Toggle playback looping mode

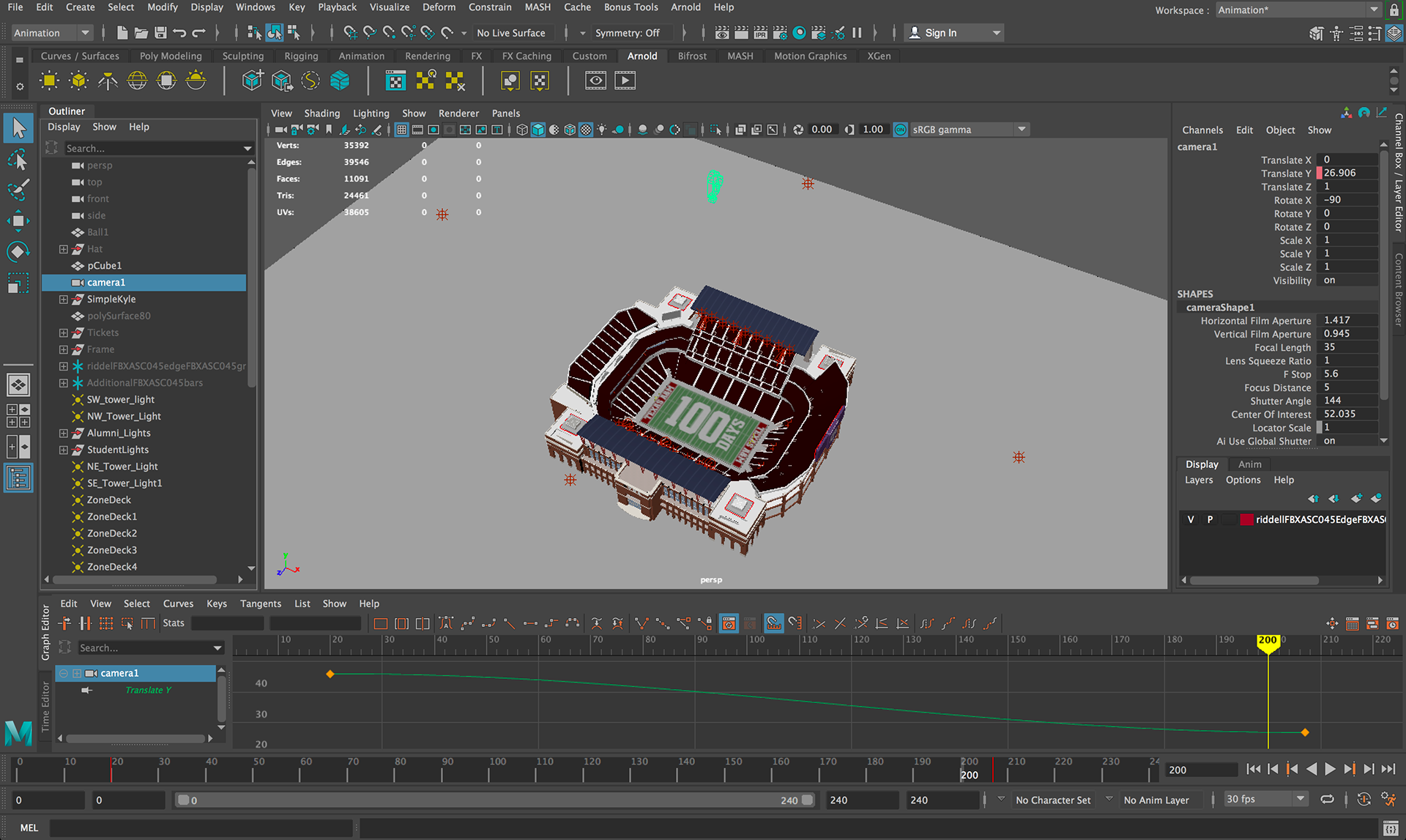click(1327, 800)
